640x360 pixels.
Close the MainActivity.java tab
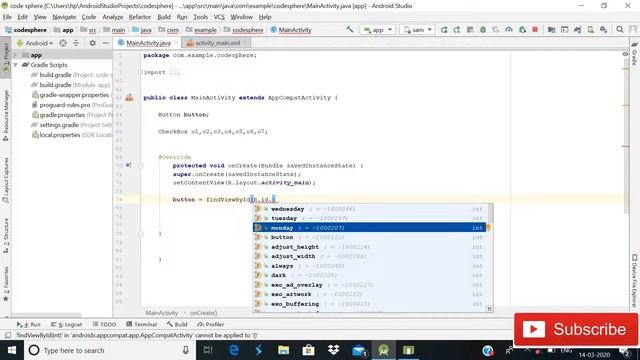[176, 43]
